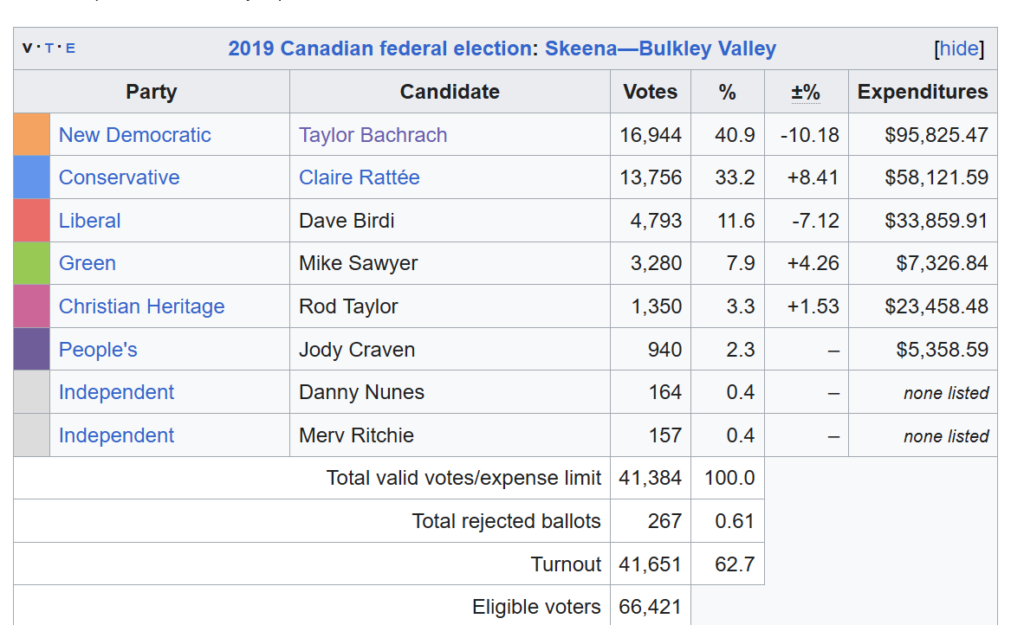
Task: Click the Liberal party link
Action: pyautogui.click(x=90, y=221)
